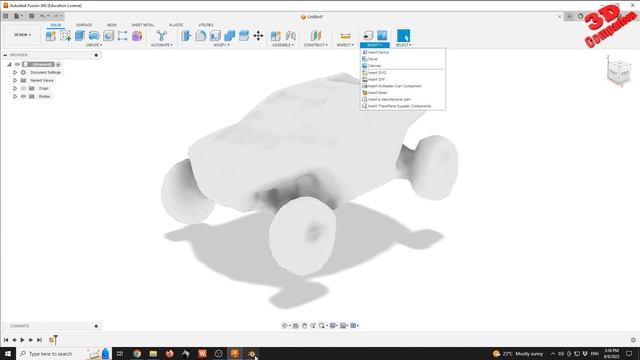Click the Select tool icon
The height and width of the screenshot is (360, 640).
(403, 36)
